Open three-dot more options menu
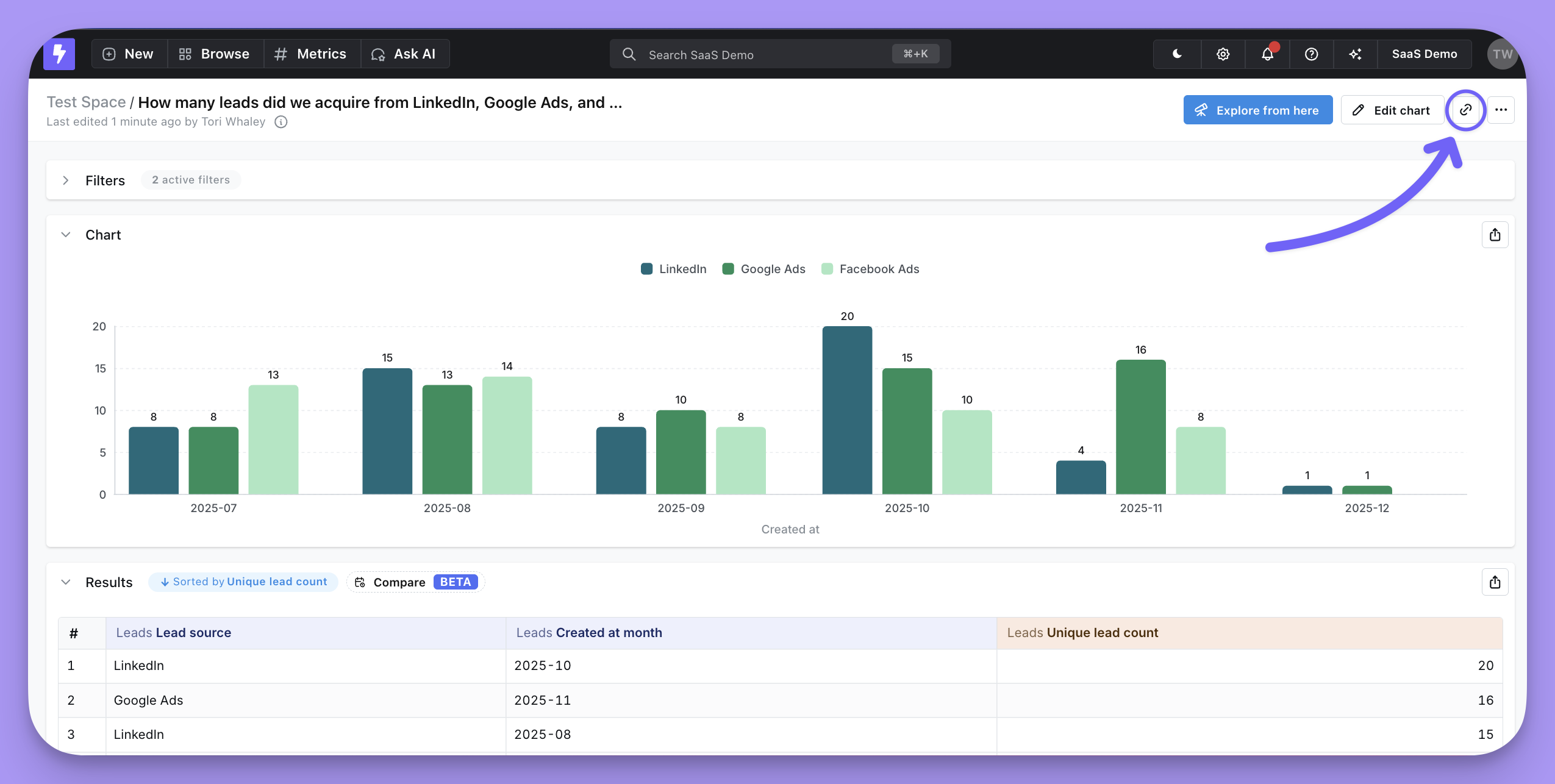Screen dimensions: 1555x784 pyautogui.click(x=1501, y=110)
